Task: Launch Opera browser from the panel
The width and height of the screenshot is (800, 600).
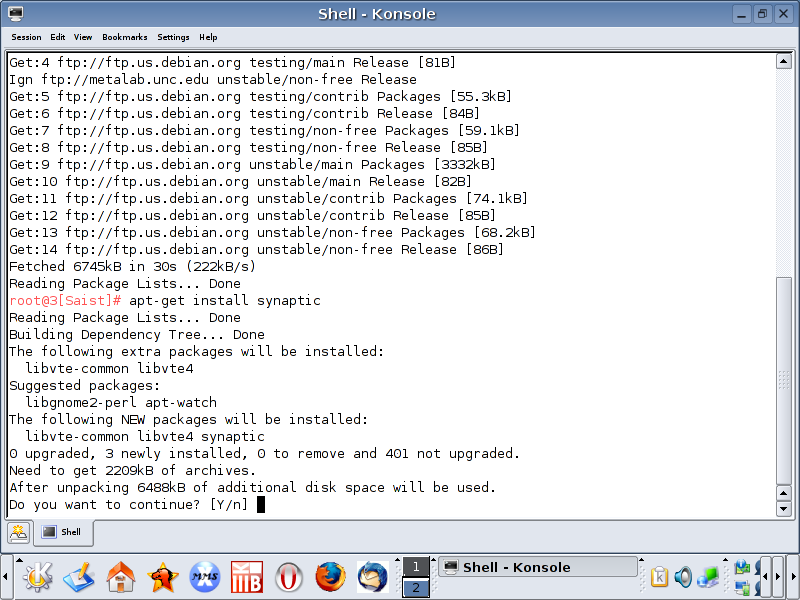Action: (x=289, y=577)
